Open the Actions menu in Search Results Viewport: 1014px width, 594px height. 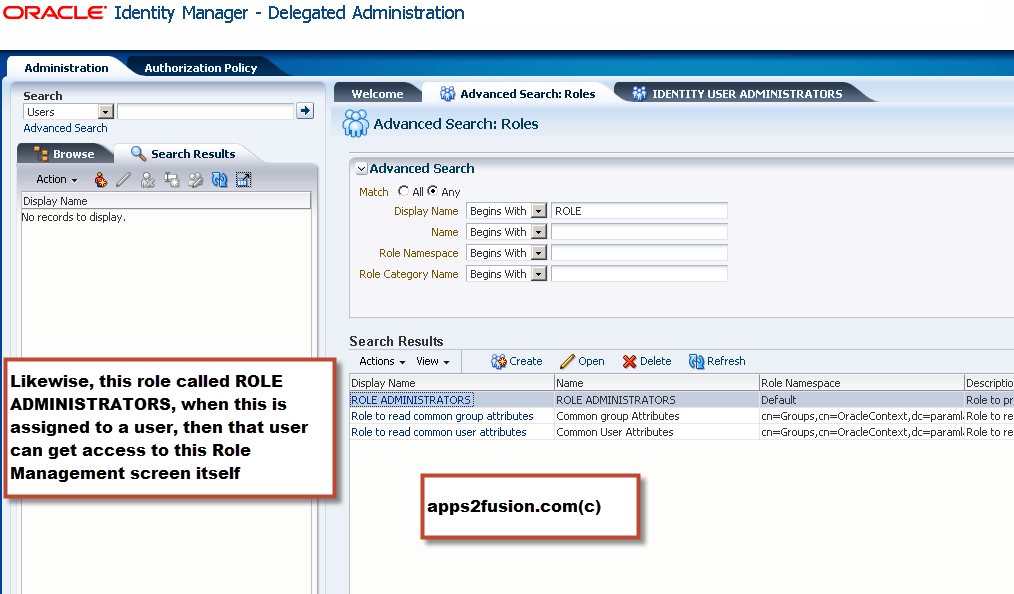[382, 361]
